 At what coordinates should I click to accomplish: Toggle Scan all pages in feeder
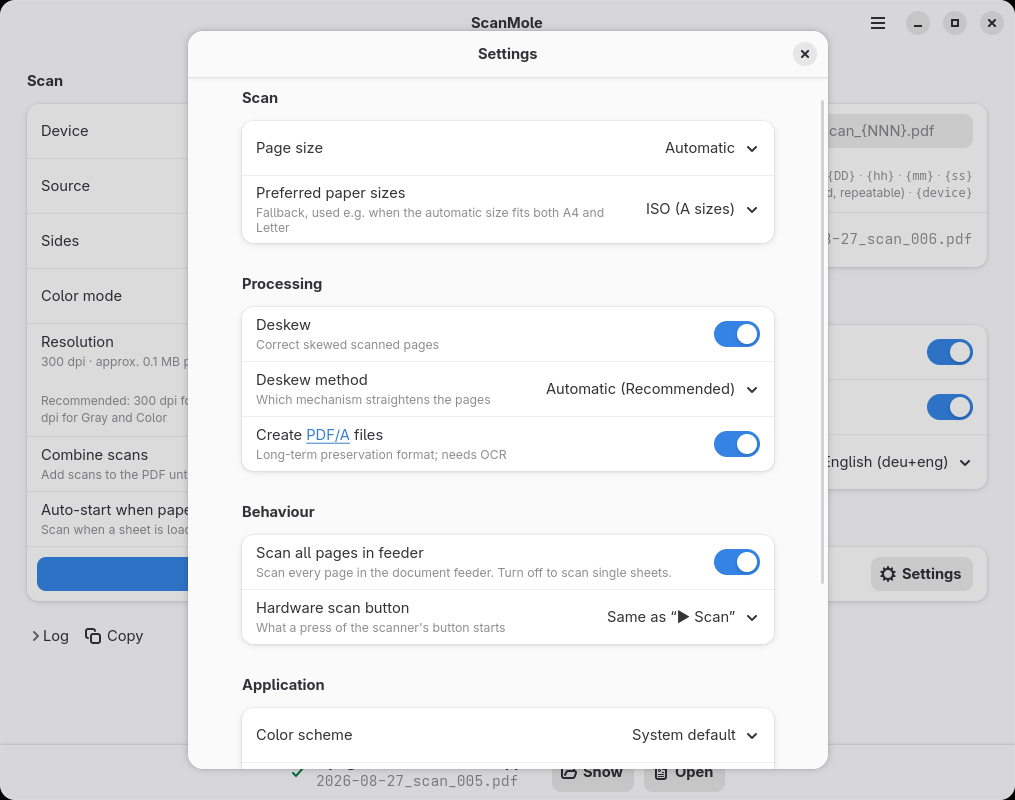tap(737, 562)
